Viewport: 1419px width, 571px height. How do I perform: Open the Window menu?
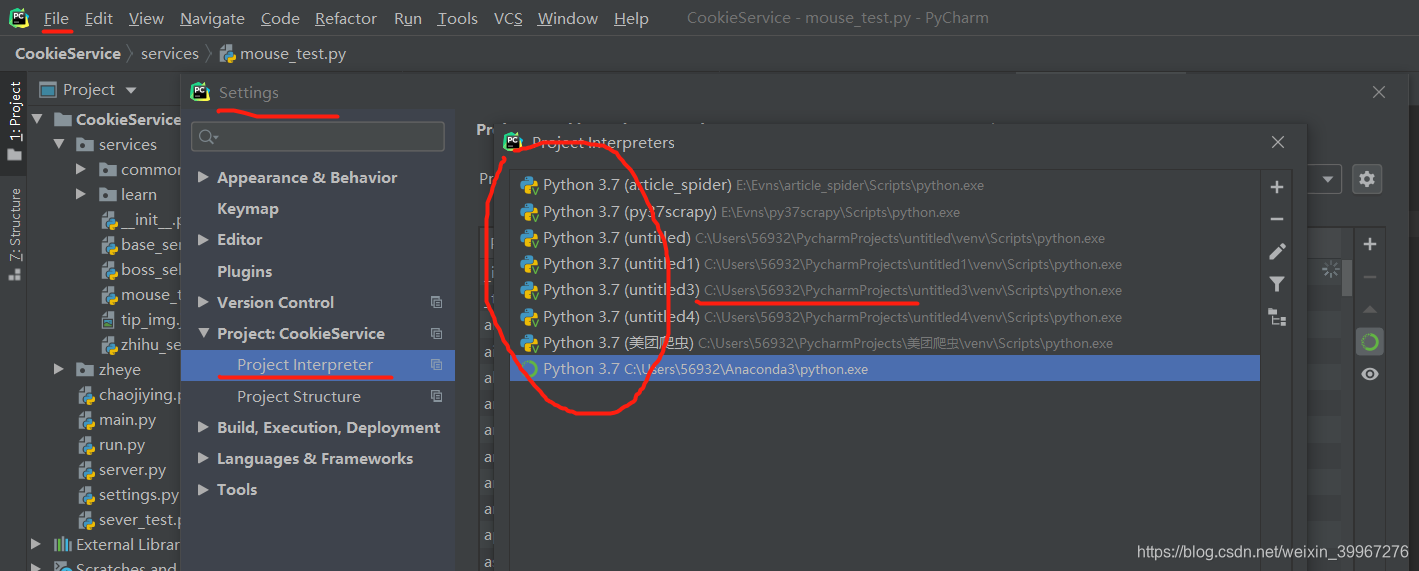pyautogui.click(x=568, y=18)
